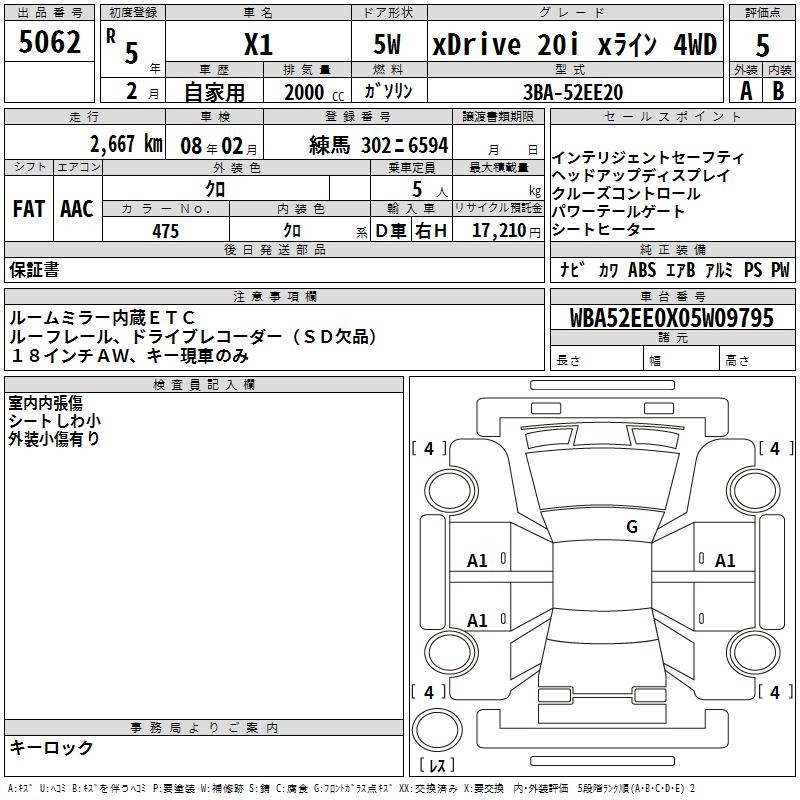Image resolution: width=800 pixels, height=800 pixels.
Task: Click the note ルームミラー内蔵ETC
Action: tap(102, 318)
